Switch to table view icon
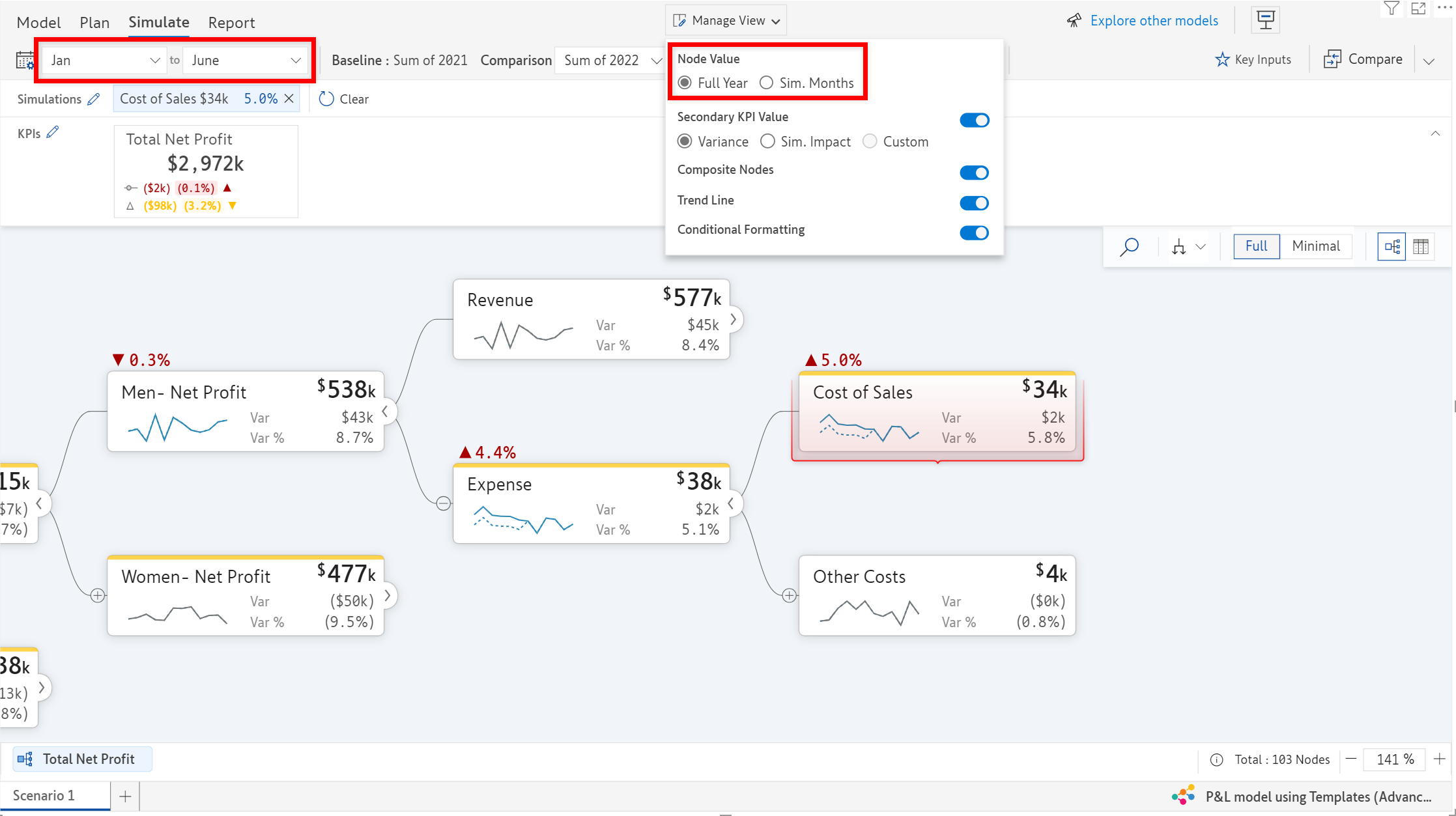Image resolution: width=1456 pixels, height=816 pixels. click(x=1421, y=247)
